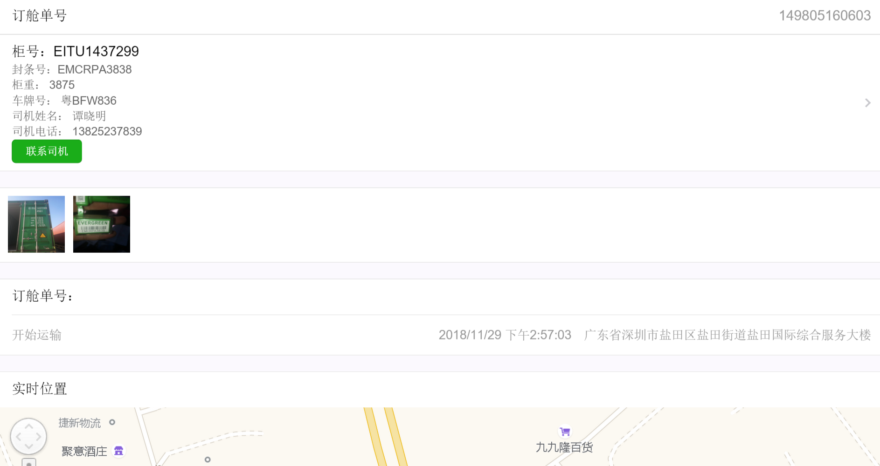The width and height of the screenshot is (880, 466).
Task: Contact driver via green 联系司机 button
Action: coord(47,152)
